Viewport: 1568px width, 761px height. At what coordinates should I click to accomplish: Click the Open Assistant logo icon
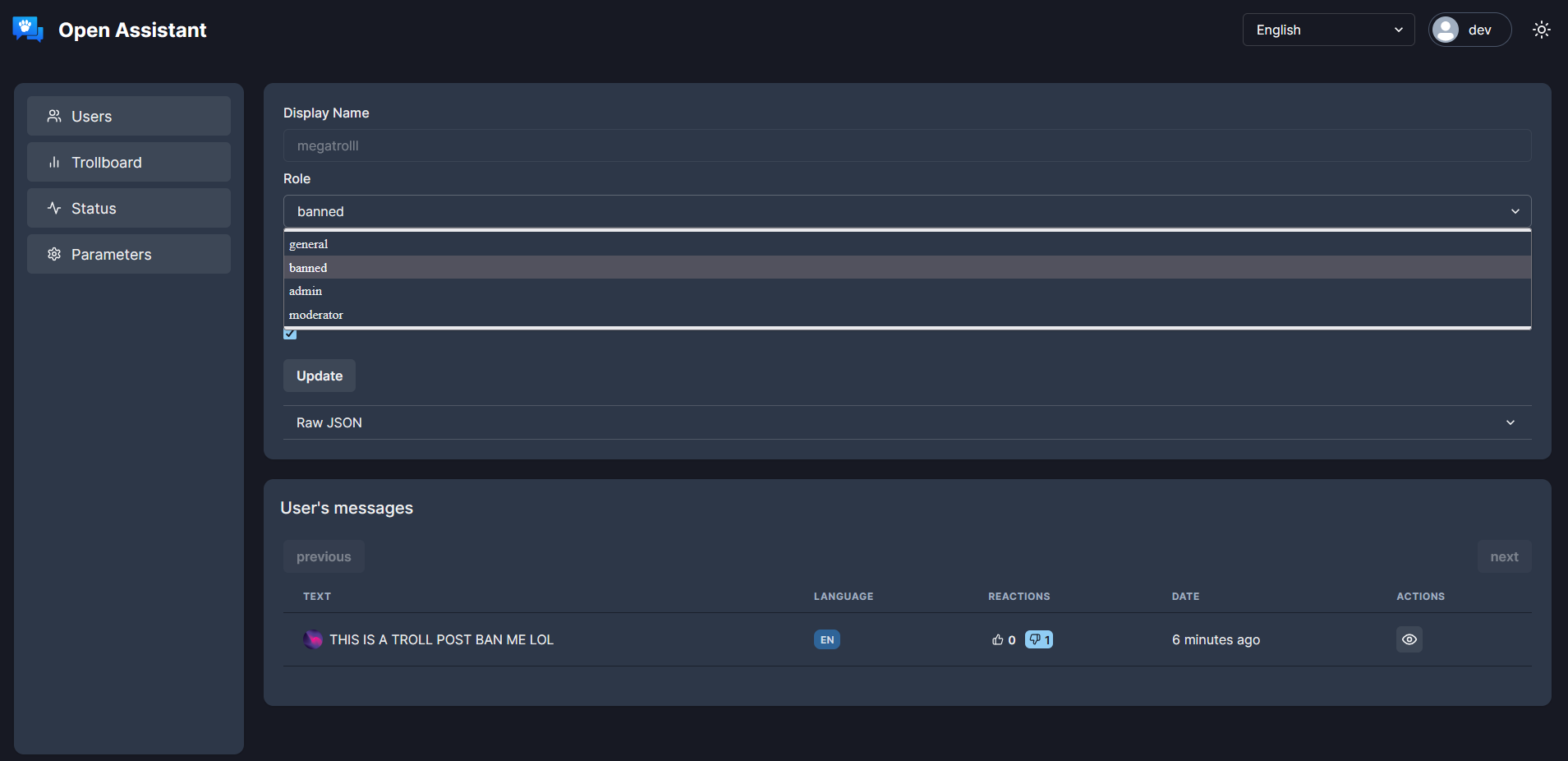(x=28, y=30)
